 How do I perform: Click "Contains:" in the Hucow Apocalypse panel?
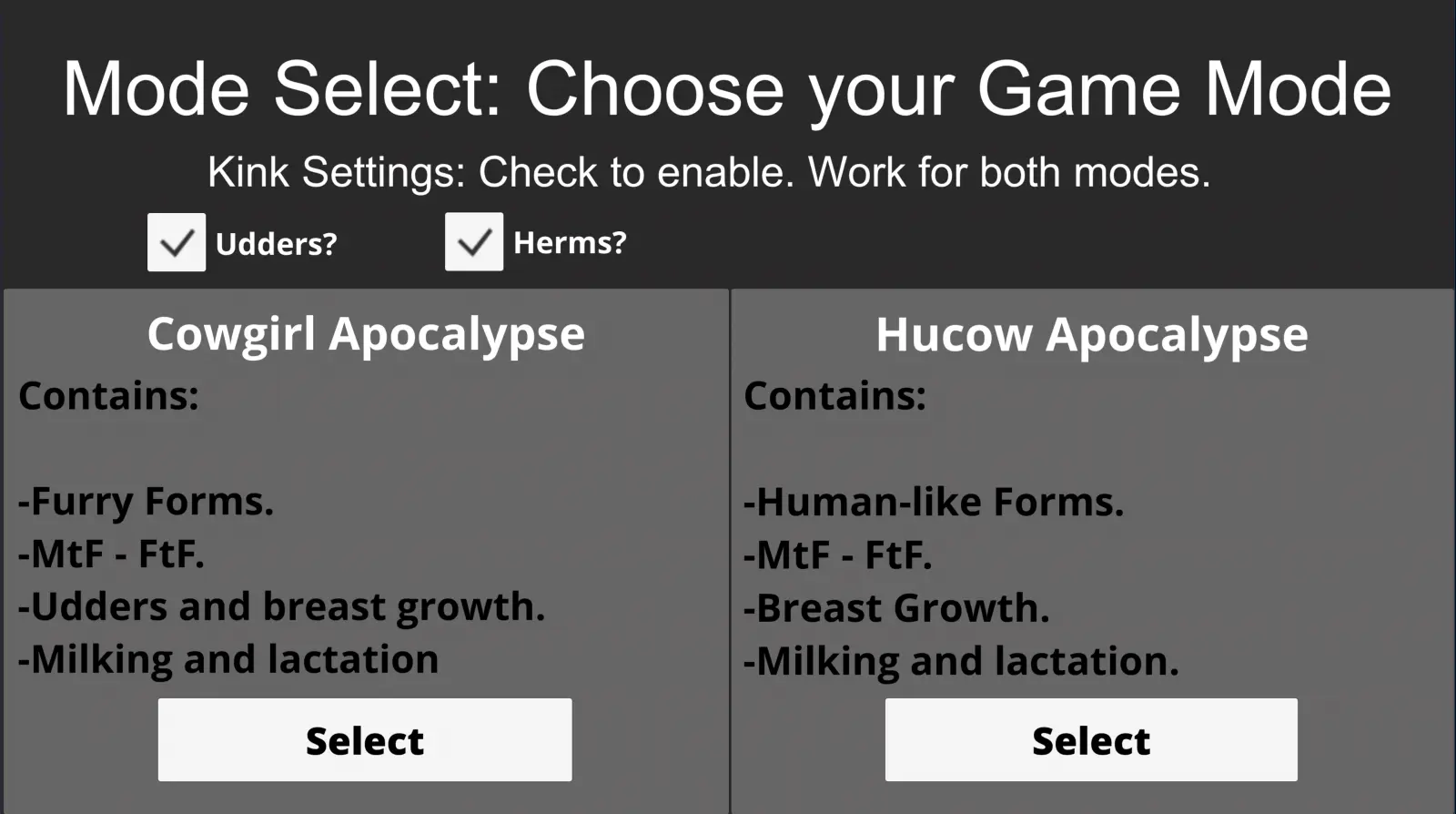834,396
